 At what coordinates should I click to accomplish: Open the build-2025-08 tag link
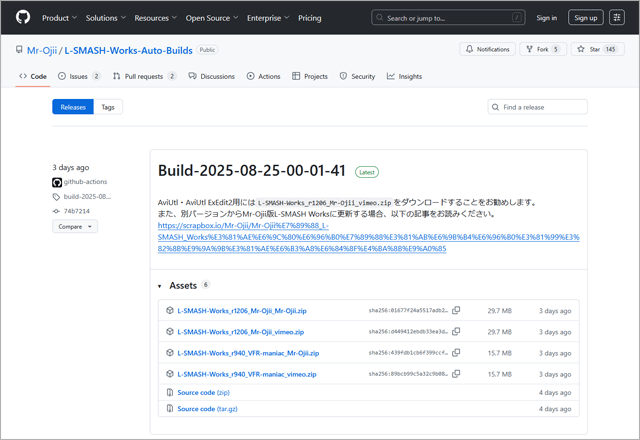(x=87, y=196)
